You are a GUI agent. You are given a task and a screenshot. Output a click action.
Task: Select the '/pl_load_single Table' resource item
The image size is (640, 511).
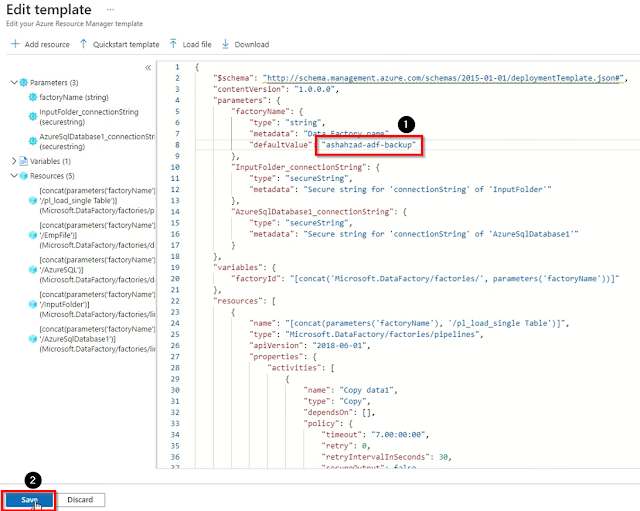pyautogui.click(x=97, y=200)
